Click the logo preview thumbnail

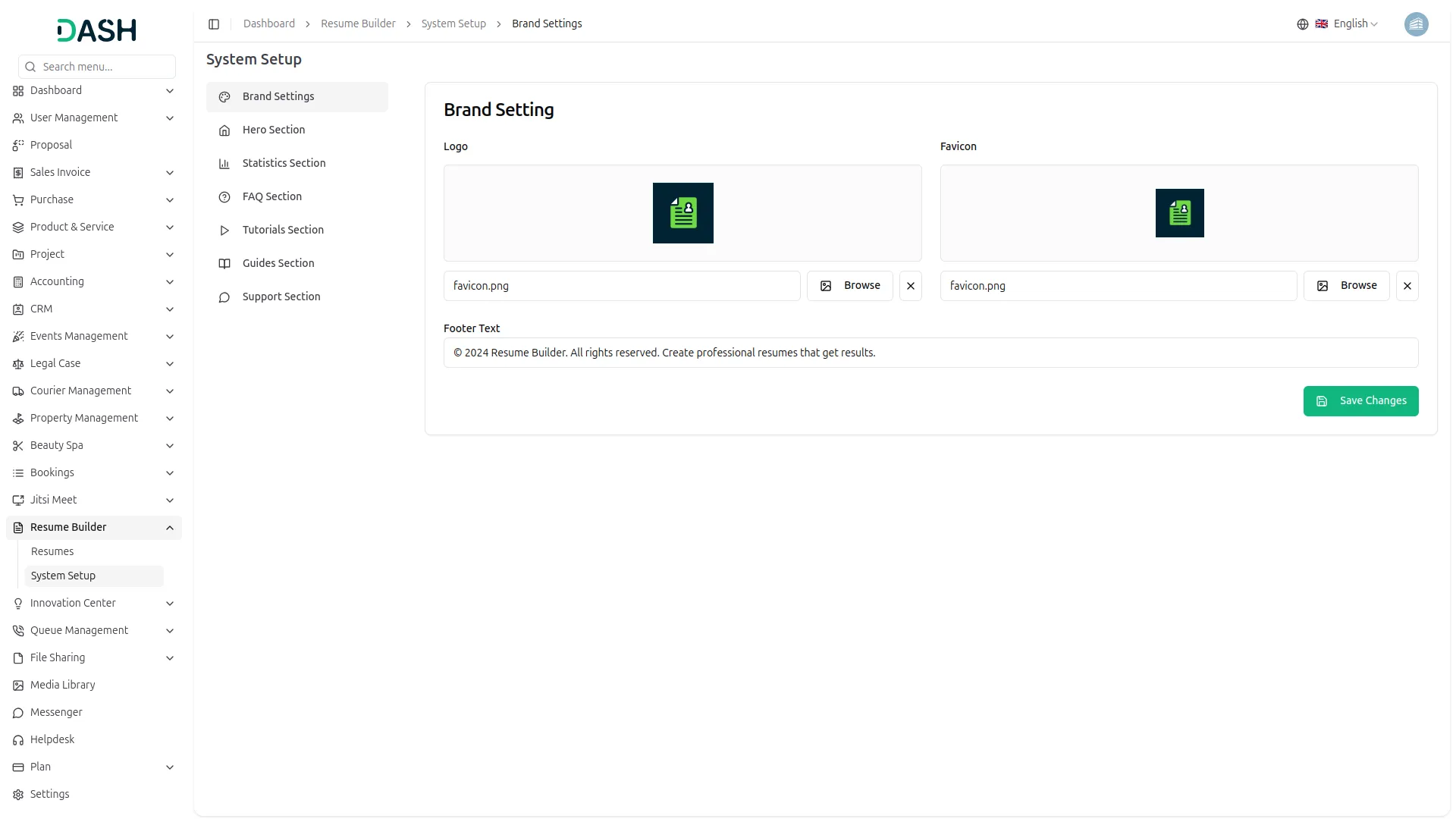point(682,213)
